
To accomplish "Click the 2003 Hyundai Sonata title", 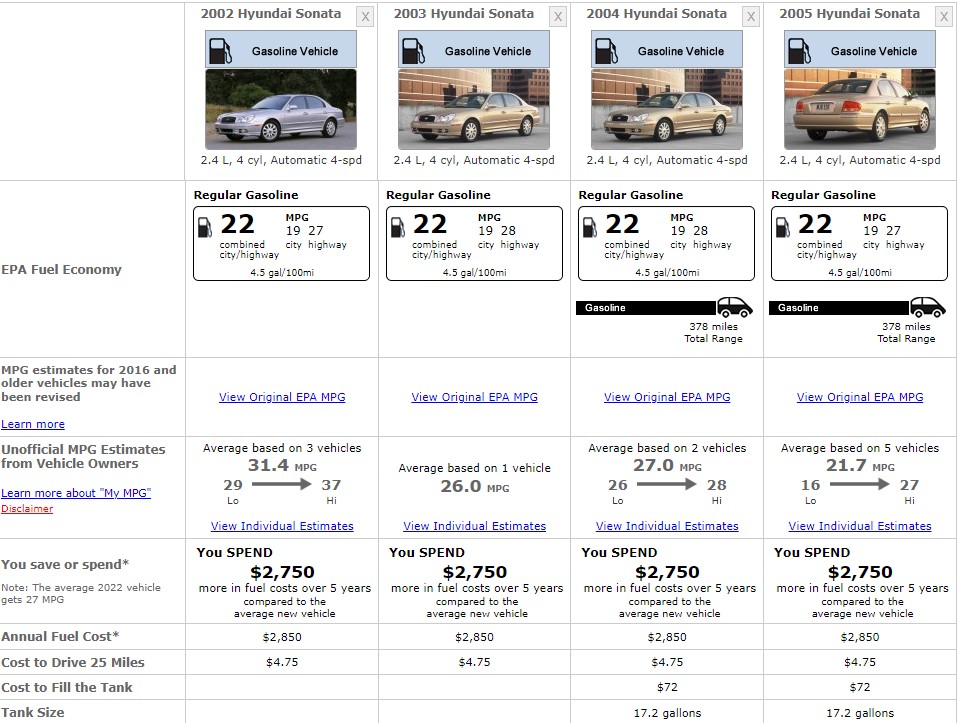I will tap(464, 13).
